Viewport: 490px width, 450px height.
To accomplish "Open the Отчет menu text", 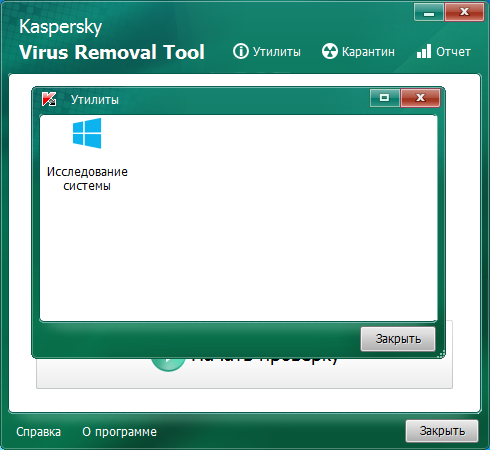I will click(x=453, y=52).
